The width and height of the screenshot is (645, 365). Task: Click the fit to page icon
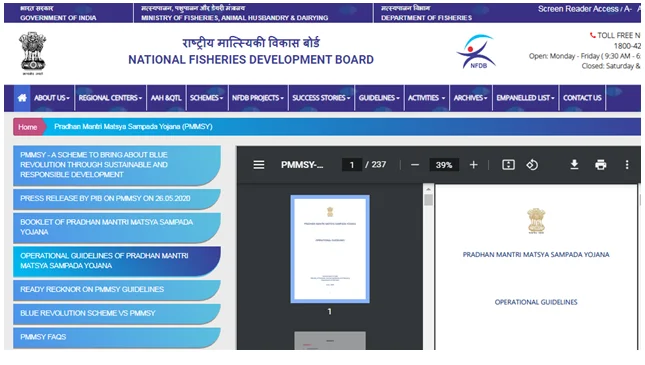[x=508, y=165]
